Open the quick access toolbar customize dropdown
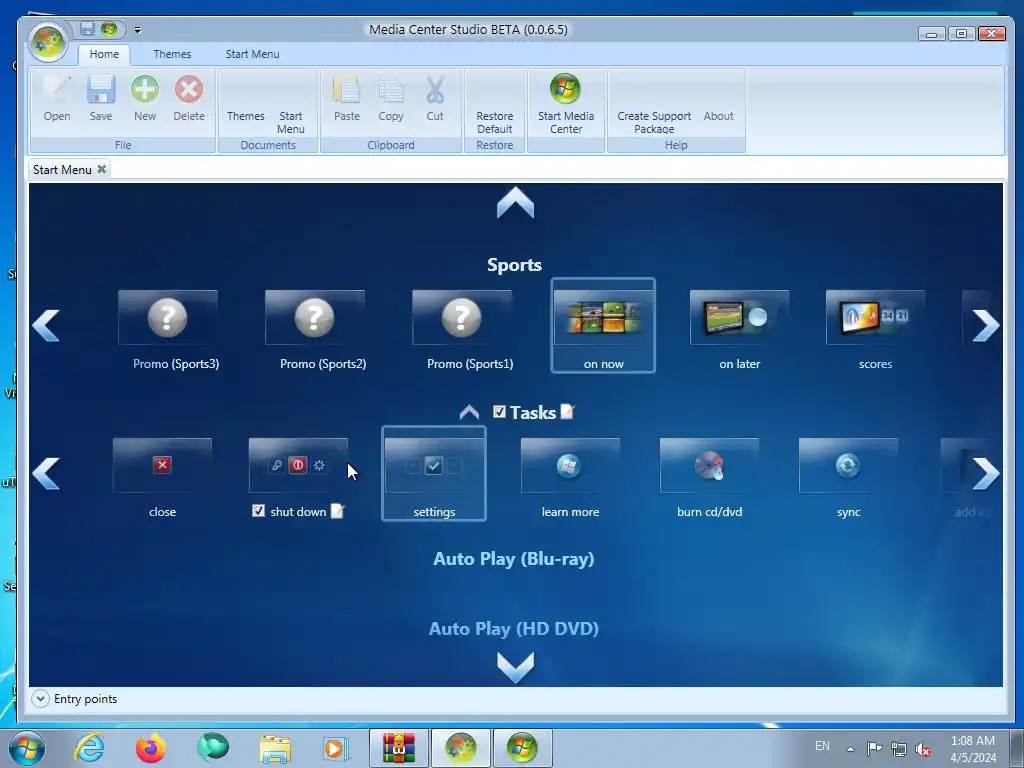 [137, 29]
